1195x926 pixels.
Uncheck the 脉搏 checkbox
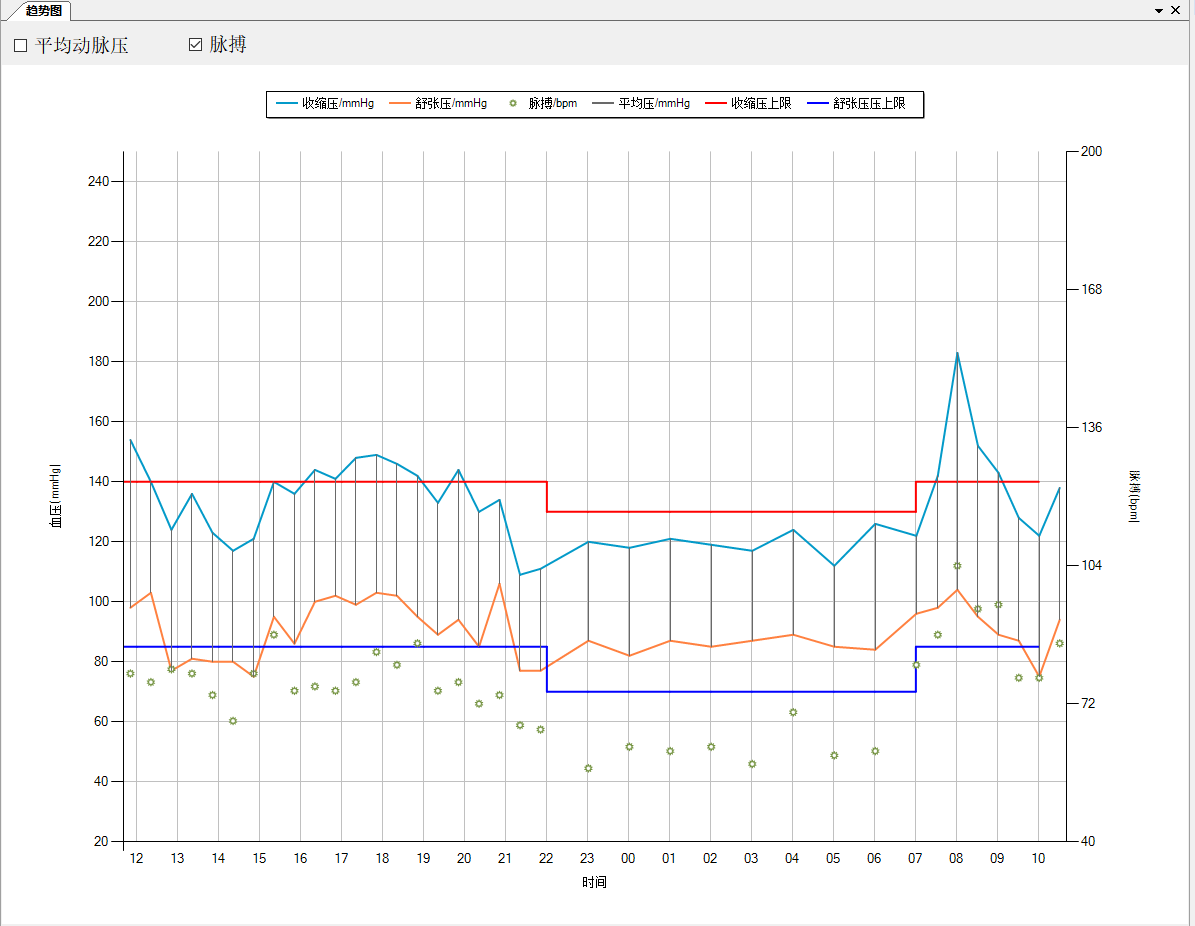[196, 45]
